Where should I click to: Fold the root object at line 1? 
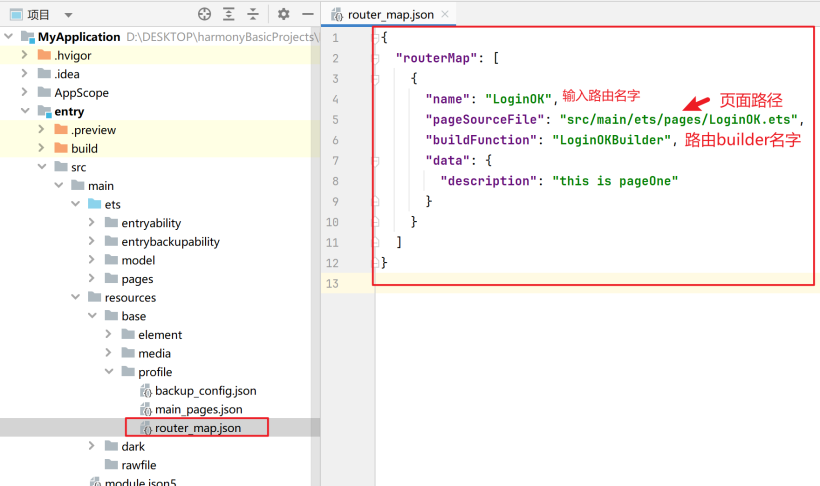click(x=375, y=38)
